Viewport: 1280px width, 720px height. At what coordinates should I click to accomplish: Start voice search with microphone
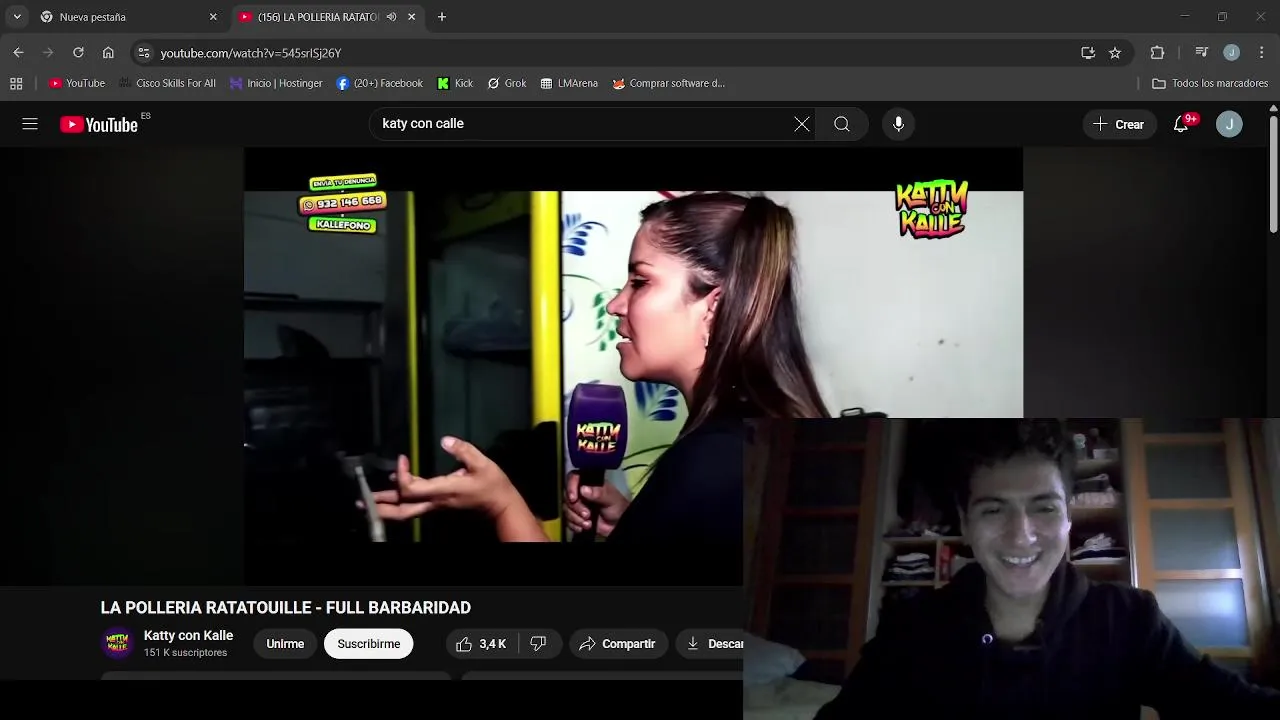coord(898,124)
